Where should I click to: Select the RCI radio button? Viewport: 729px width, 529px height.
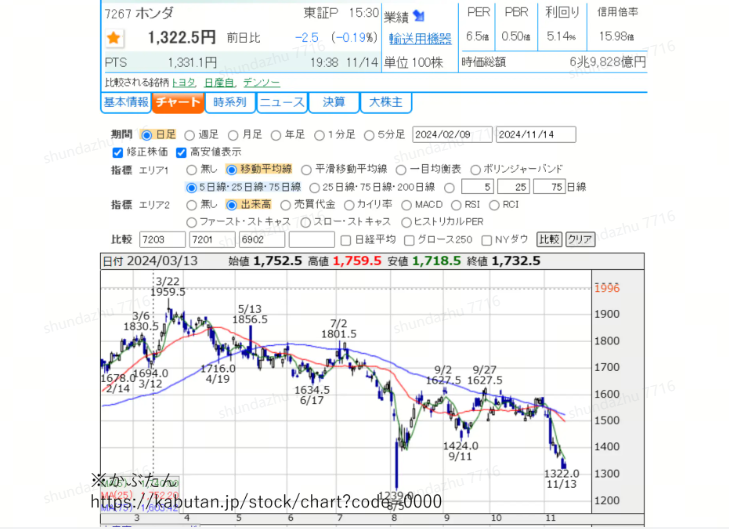494,205
